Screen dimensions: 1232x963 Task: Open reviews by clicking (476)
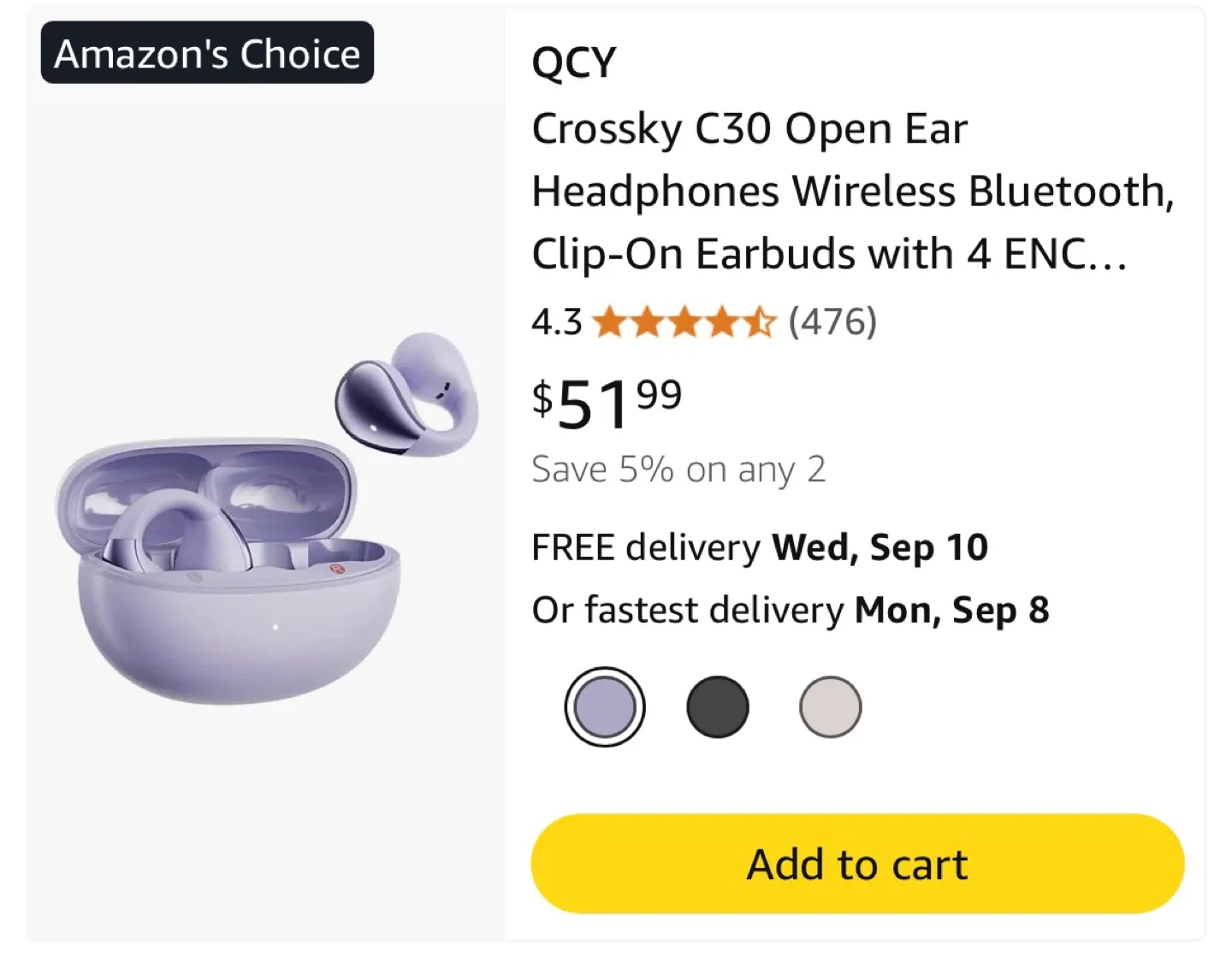[x=832, y=322]
